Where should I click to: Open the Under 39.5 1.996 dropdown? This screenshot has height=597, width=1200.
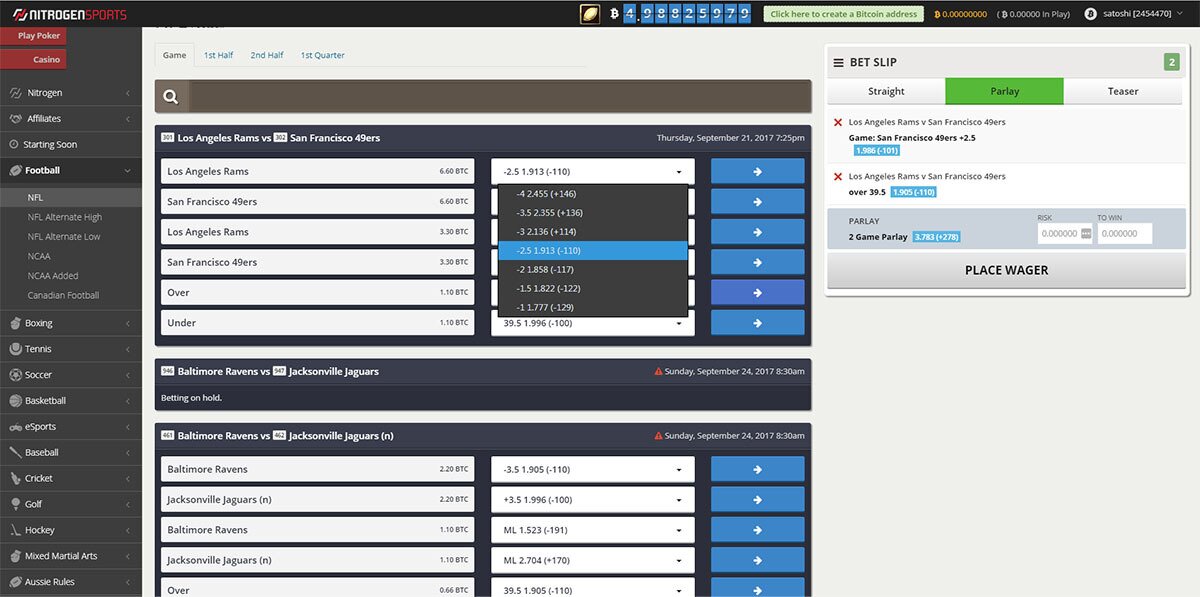(x=593, y=323)
